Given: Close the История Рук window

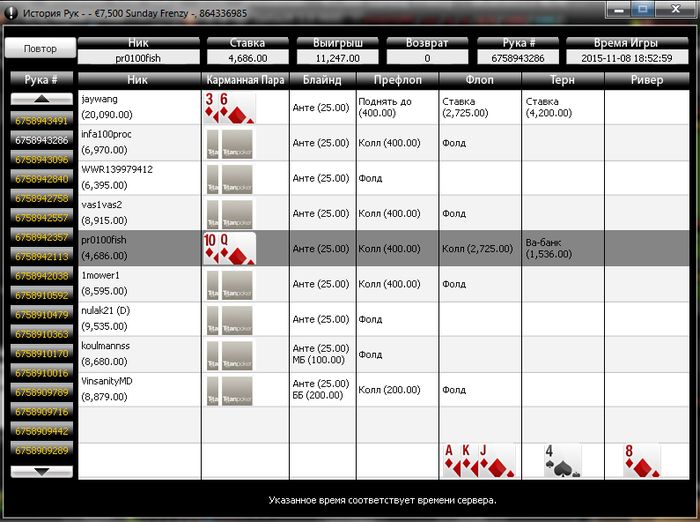Looking at the screenshot, I should (x=675, y=9).
